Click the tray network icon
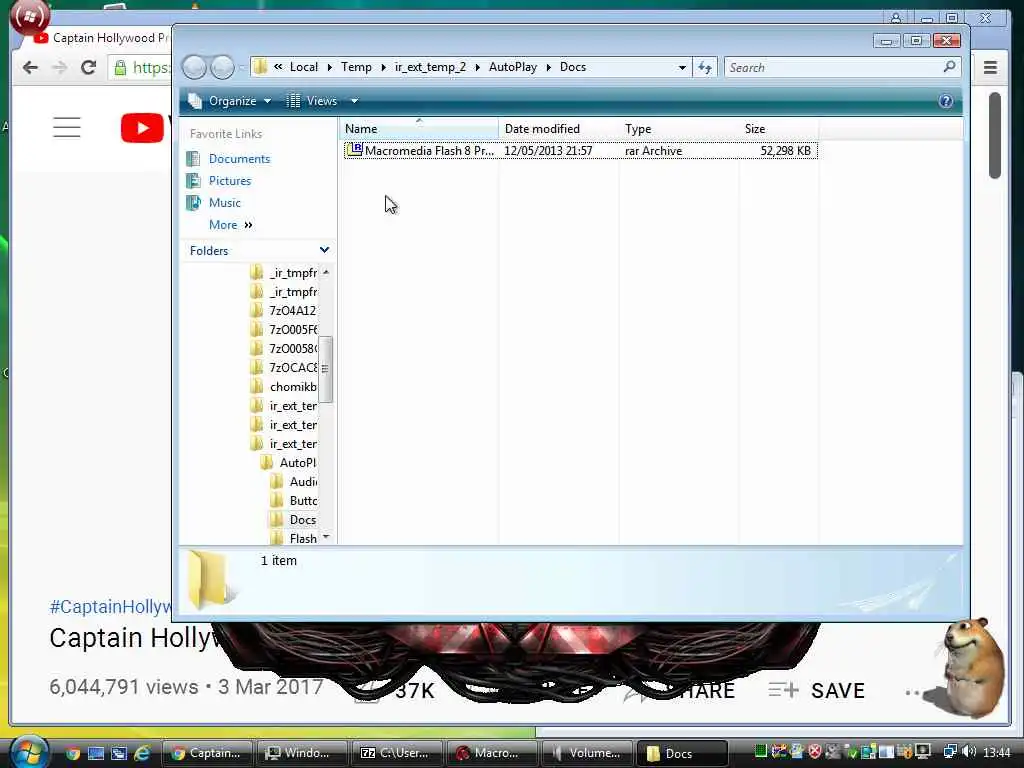1024x768 pixels. click(x=950, y=752)
